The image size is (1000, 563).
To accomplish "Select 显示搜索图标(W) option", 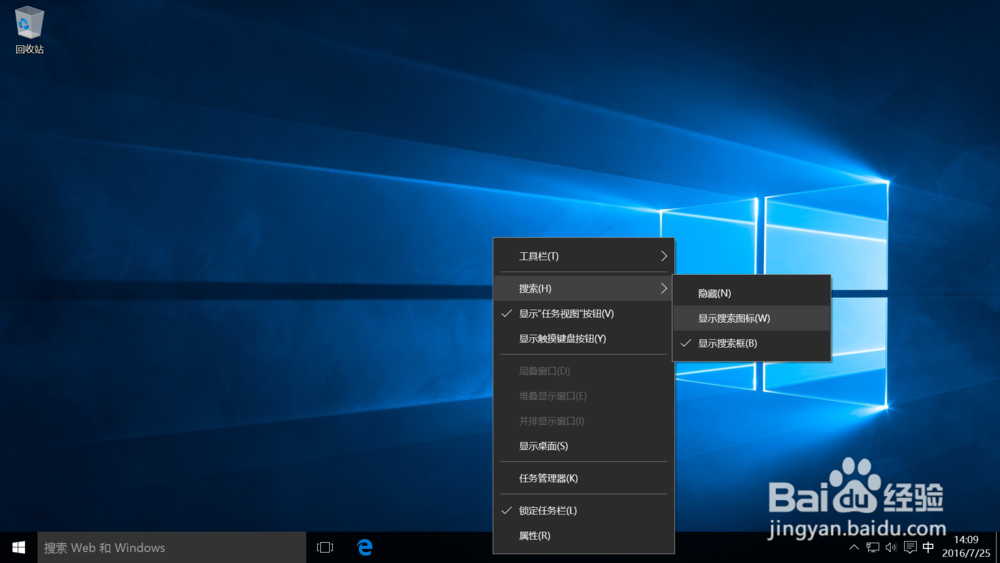I will pos(751,318).
